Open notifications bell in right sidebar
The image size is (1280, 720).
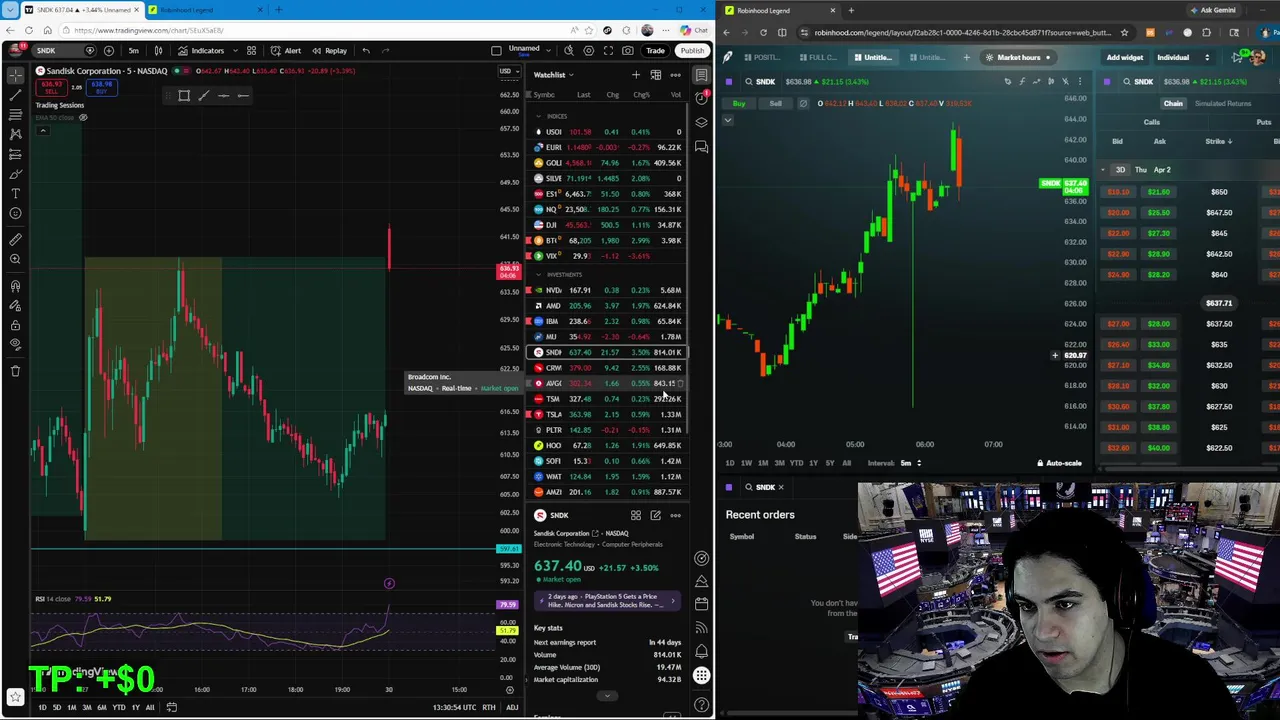[x=701, y=650]
